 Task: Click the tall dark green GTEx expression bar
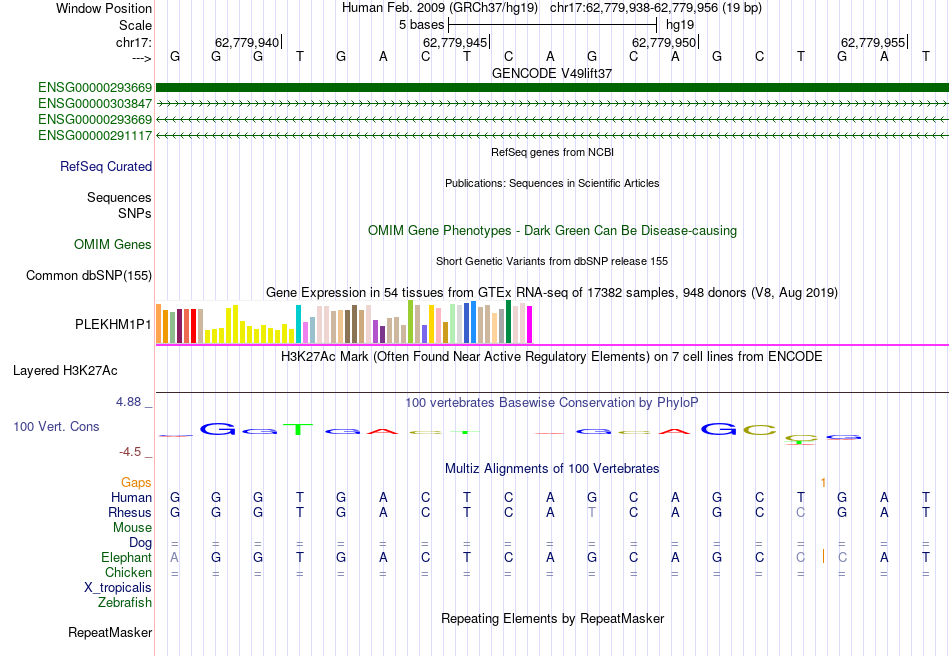pos(508,322)
